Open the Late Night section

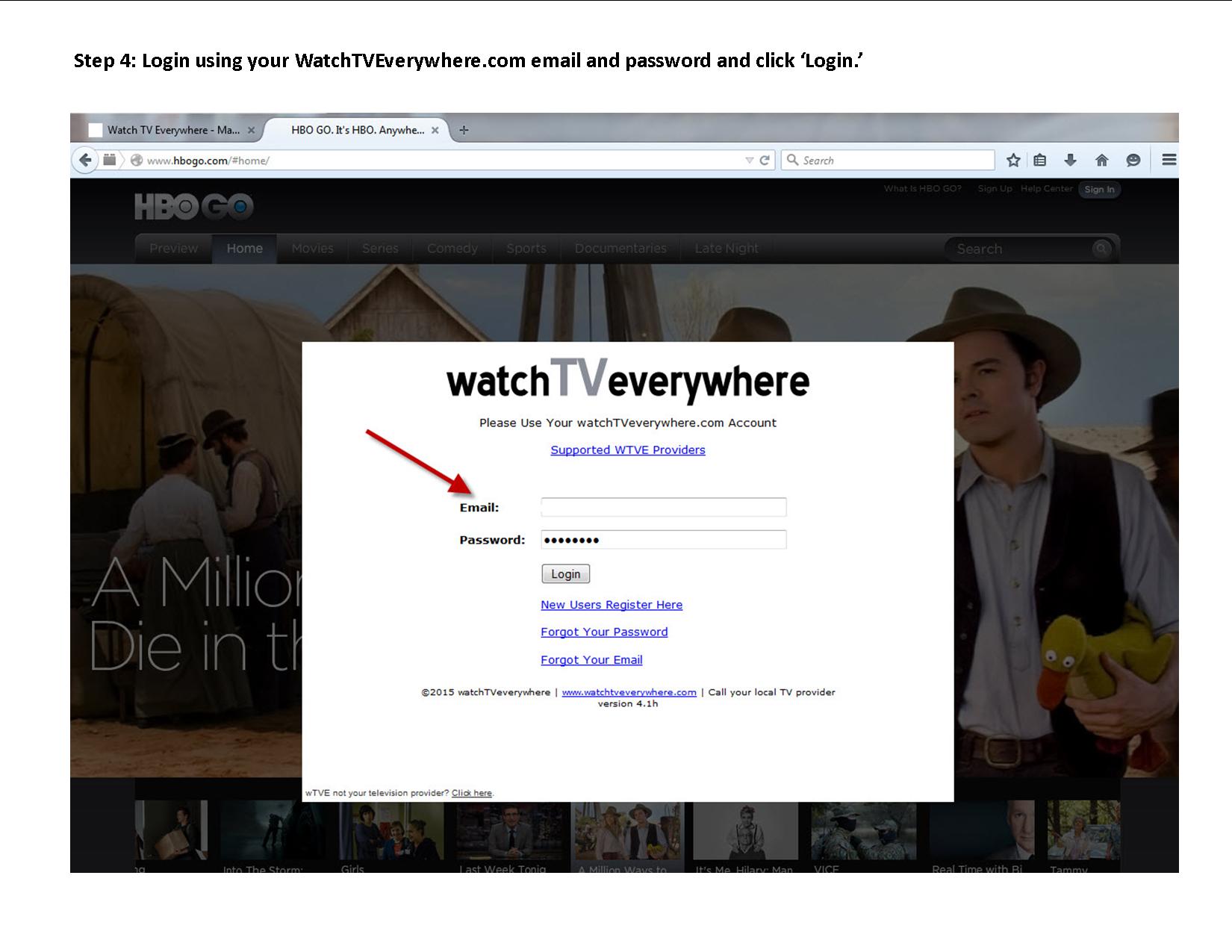726,249
